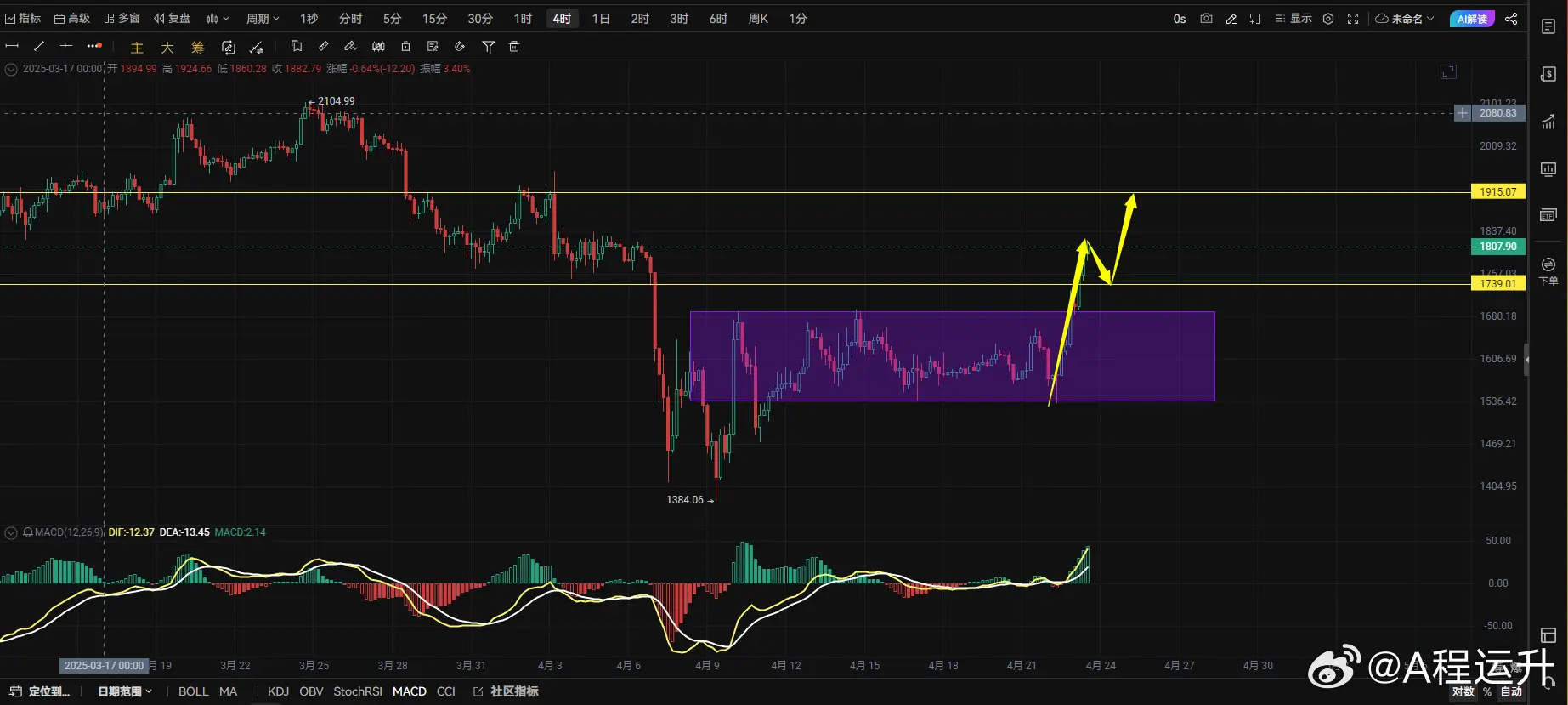Image resolution: width=1568 pixels, height=705 pixels.
Task: Click the sync drawings icon
Action: tap(228, 48)
